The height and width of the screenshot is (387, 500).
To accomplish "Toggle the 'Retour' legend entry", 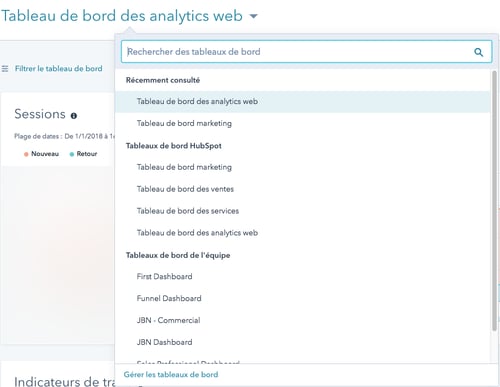I will tap(83, 154).
